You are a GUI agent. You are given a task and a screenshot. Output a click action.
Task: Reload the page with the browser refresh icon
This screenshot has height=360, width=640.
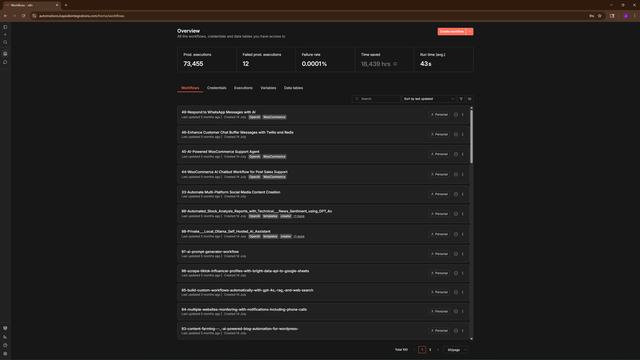coord(23,16)
